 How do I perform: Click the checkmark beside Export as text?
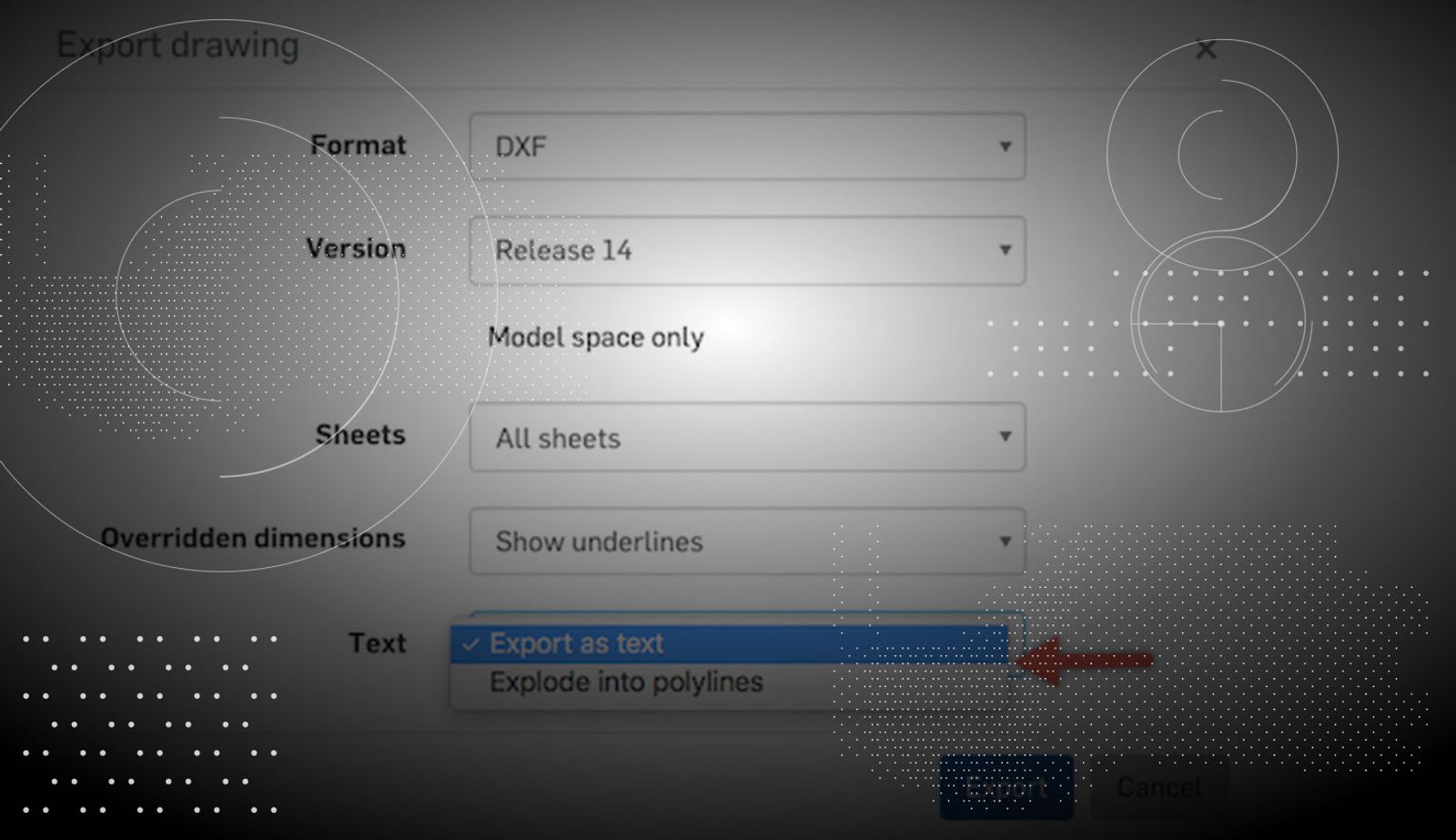coord(470,644)
